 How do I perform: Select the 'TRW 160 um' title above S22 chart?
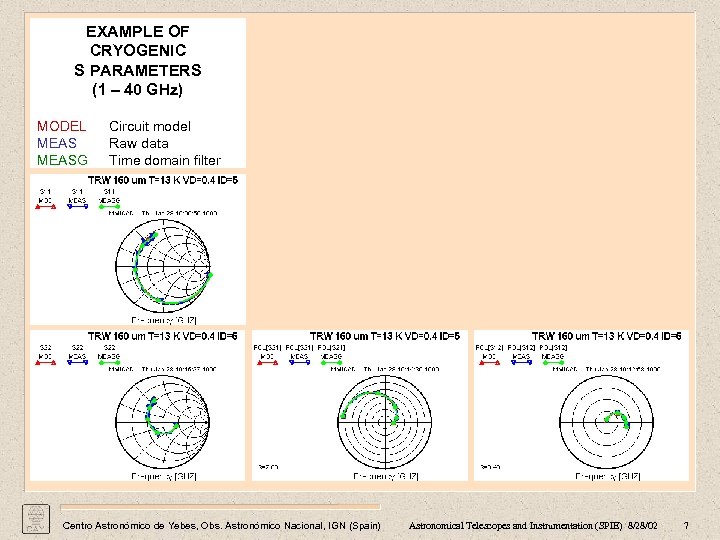click(163, 336)
